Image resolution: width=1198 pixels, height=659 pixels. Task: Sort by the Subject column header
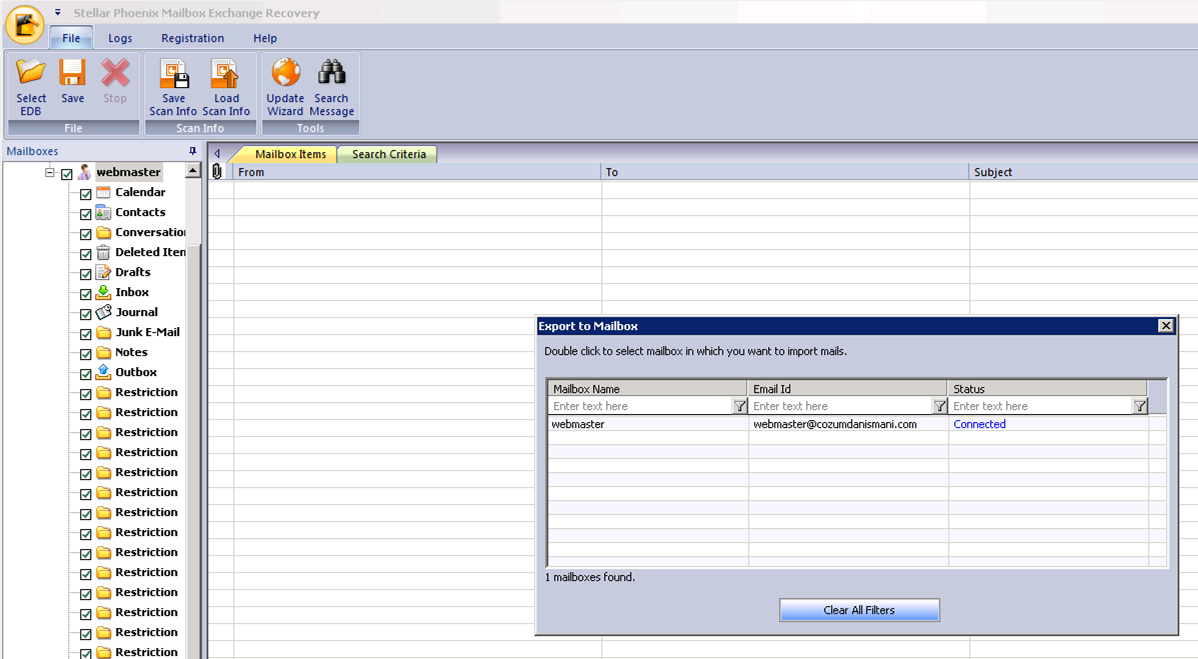click(x=1083, y=172)
